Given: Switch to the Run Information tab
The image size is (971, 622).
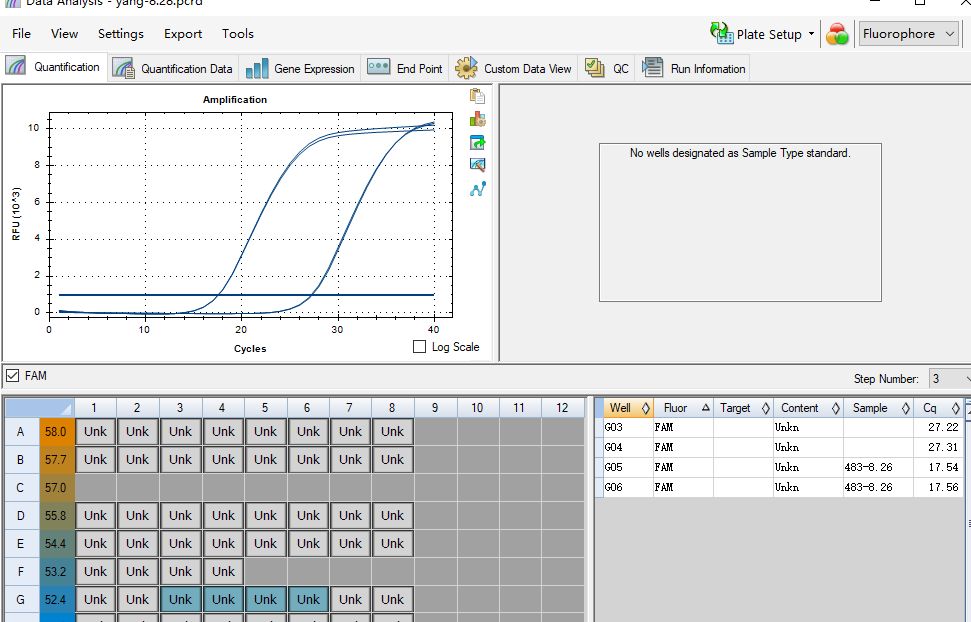Looking at the screenshot, I should [x=694, y=68].
